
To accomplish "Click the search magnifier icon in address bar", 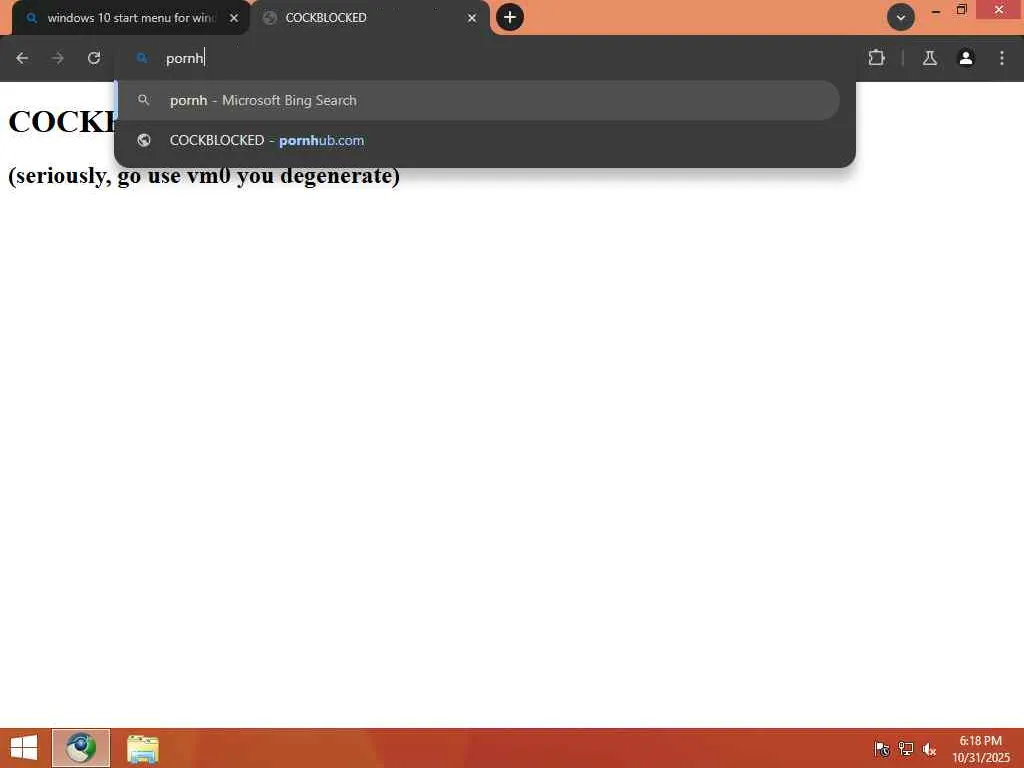I will 142,58.
